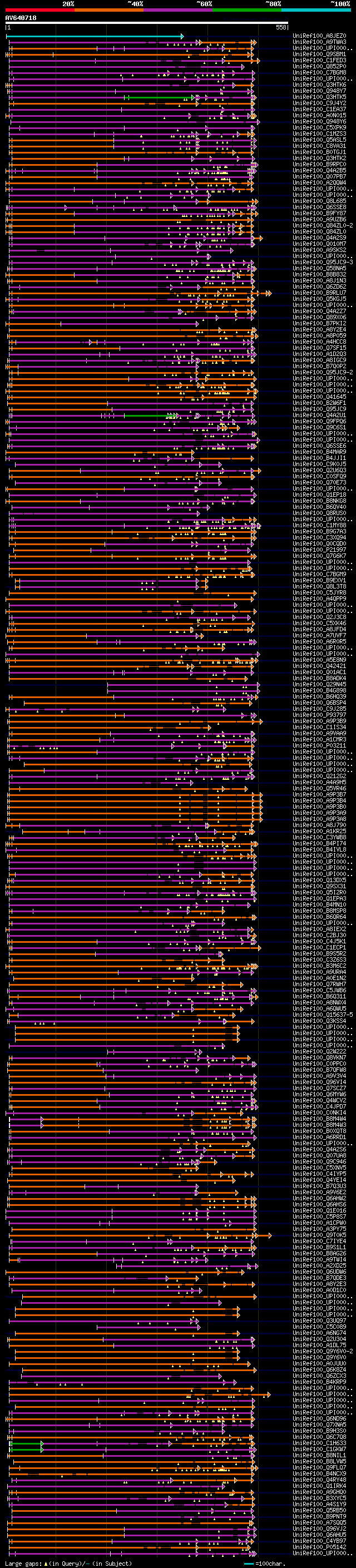Select hit label UniRef100_A2QQW4
Viewport: 356px width, 1568px height.
tap(319, 182)
